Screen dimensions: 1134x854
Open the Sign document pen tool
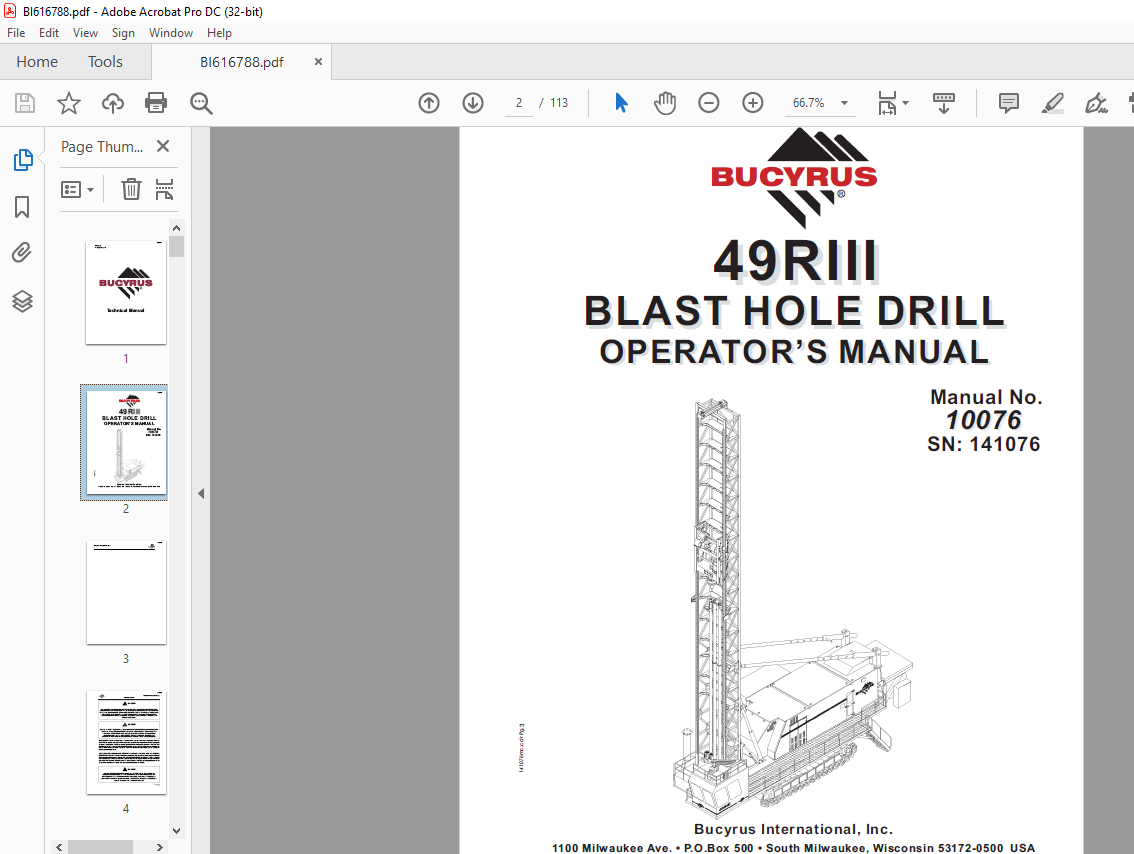1096,103
